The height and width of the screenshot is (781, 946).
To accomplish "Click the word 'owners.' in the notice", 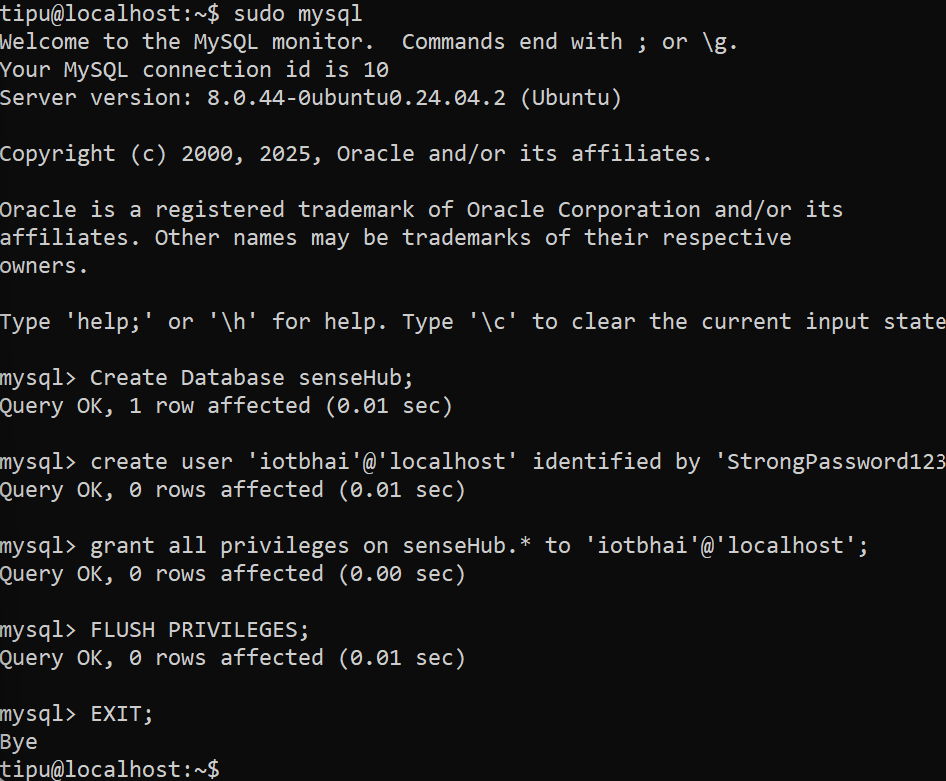I will point(44,266).
